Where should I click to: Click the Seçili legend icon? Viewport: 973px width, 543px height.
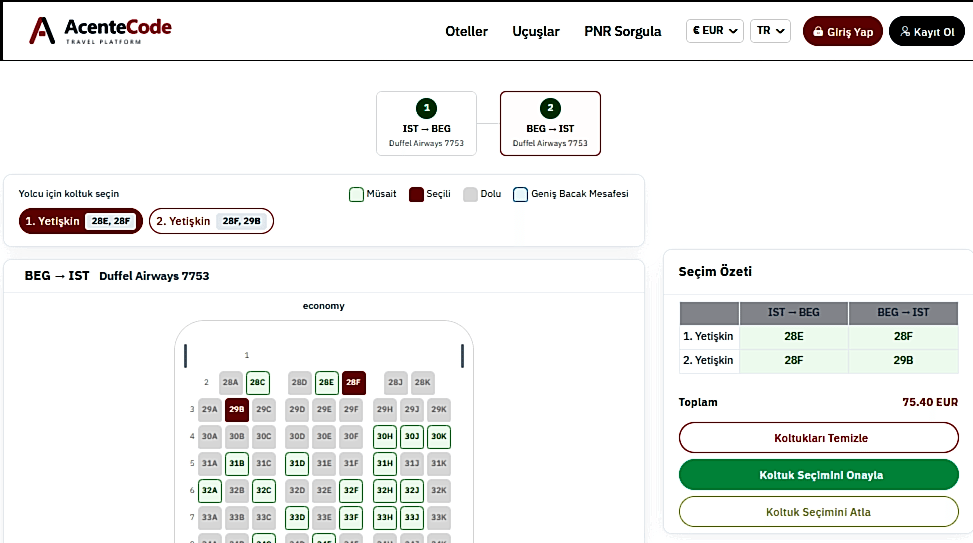(416, 194)
